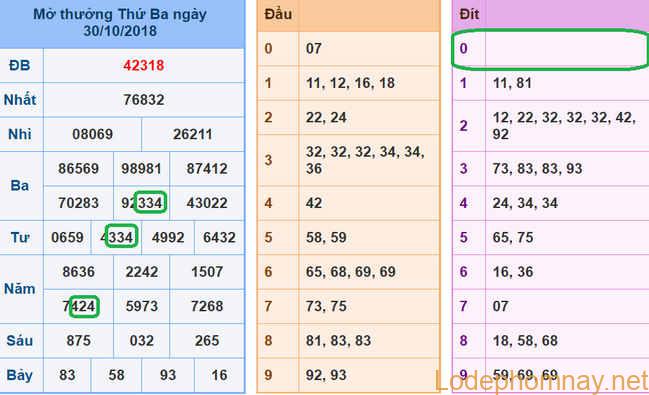The height and width of the screenshot is (395, 649).
Task: Select Đầu row 6 values 65, 68, 69, 69
Action: 351,272
